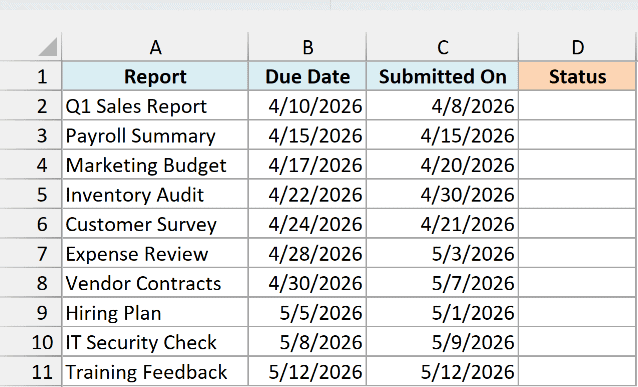Select the Training Feedback cell
The height and width of the screenshot is (387, 638).
pyautogui.click(x=155, y=372)
